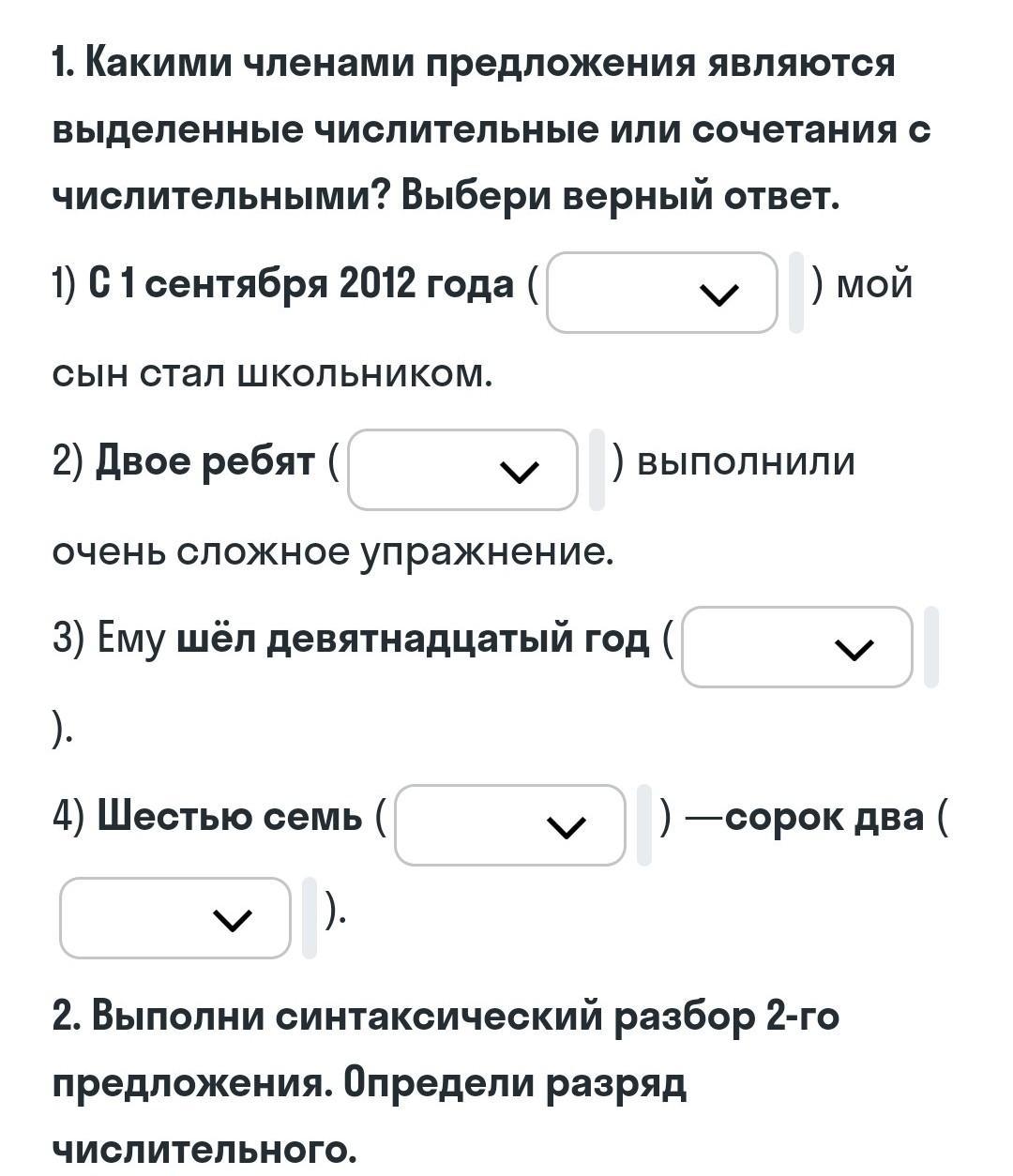Click gray bar beside first sentence's dropdown
This screenshot has height=1176, width=1013.
pyautogui.click(x=796, y=293)
